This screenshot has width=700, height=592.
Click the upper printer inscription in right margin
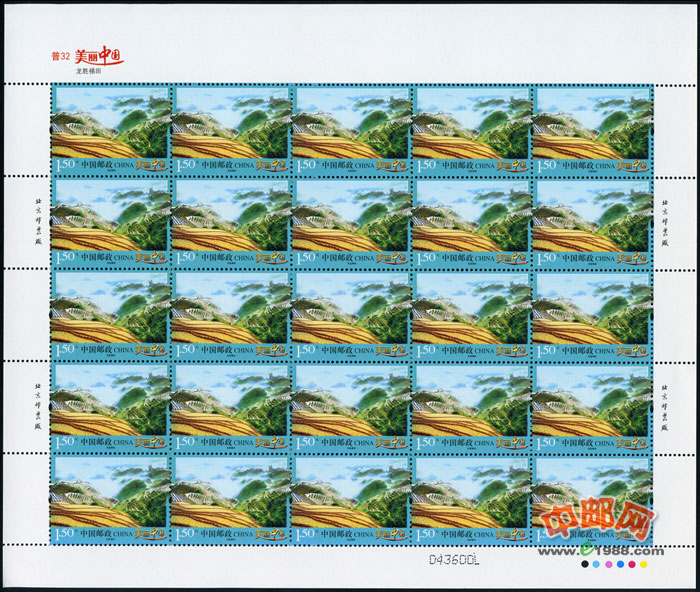[664, 220]
